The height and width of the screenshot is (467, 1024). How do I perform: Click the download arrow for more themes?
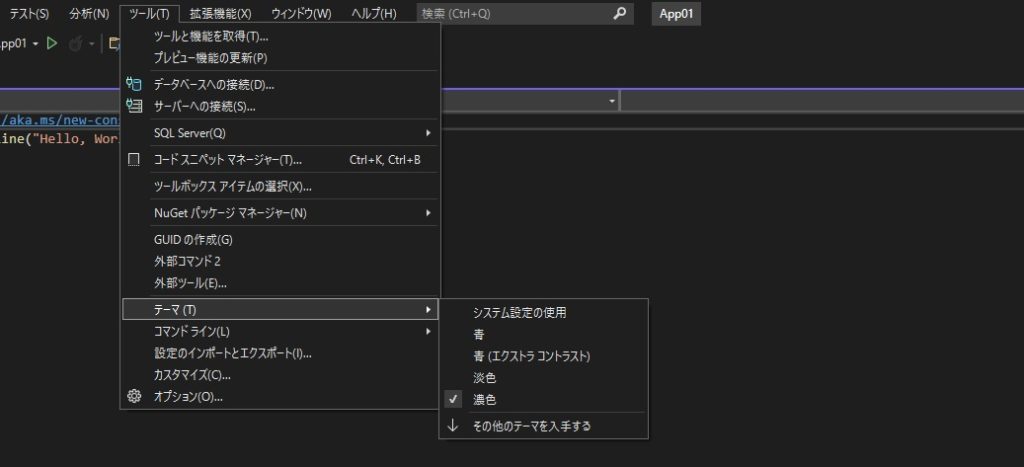[453, 425]
